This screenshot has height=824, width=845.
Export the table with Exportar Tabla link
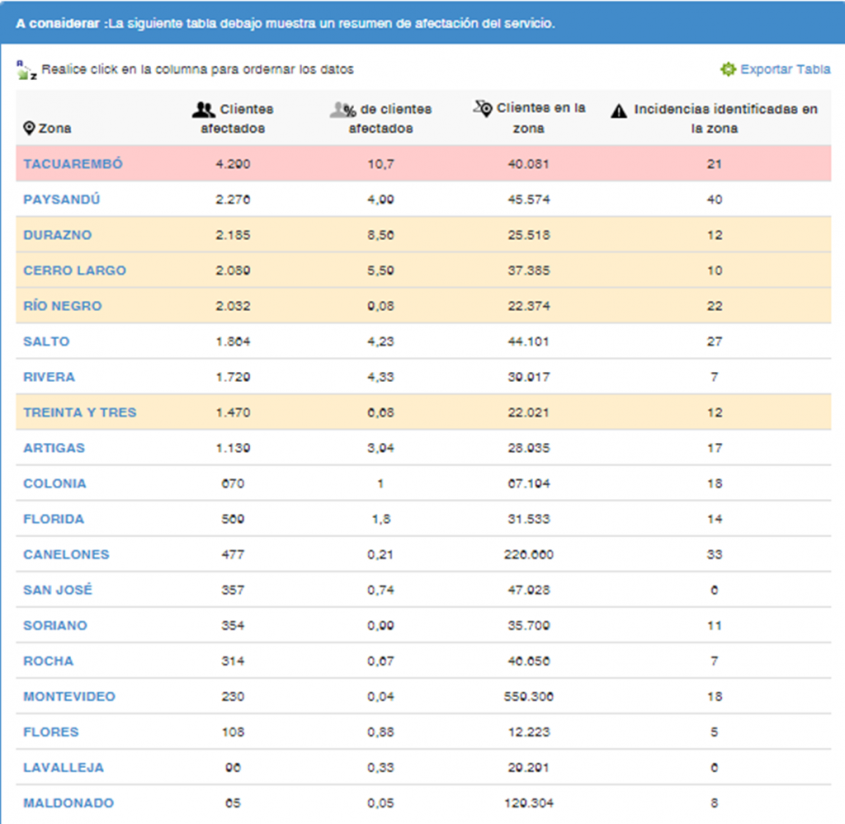(x=784, y=70)
